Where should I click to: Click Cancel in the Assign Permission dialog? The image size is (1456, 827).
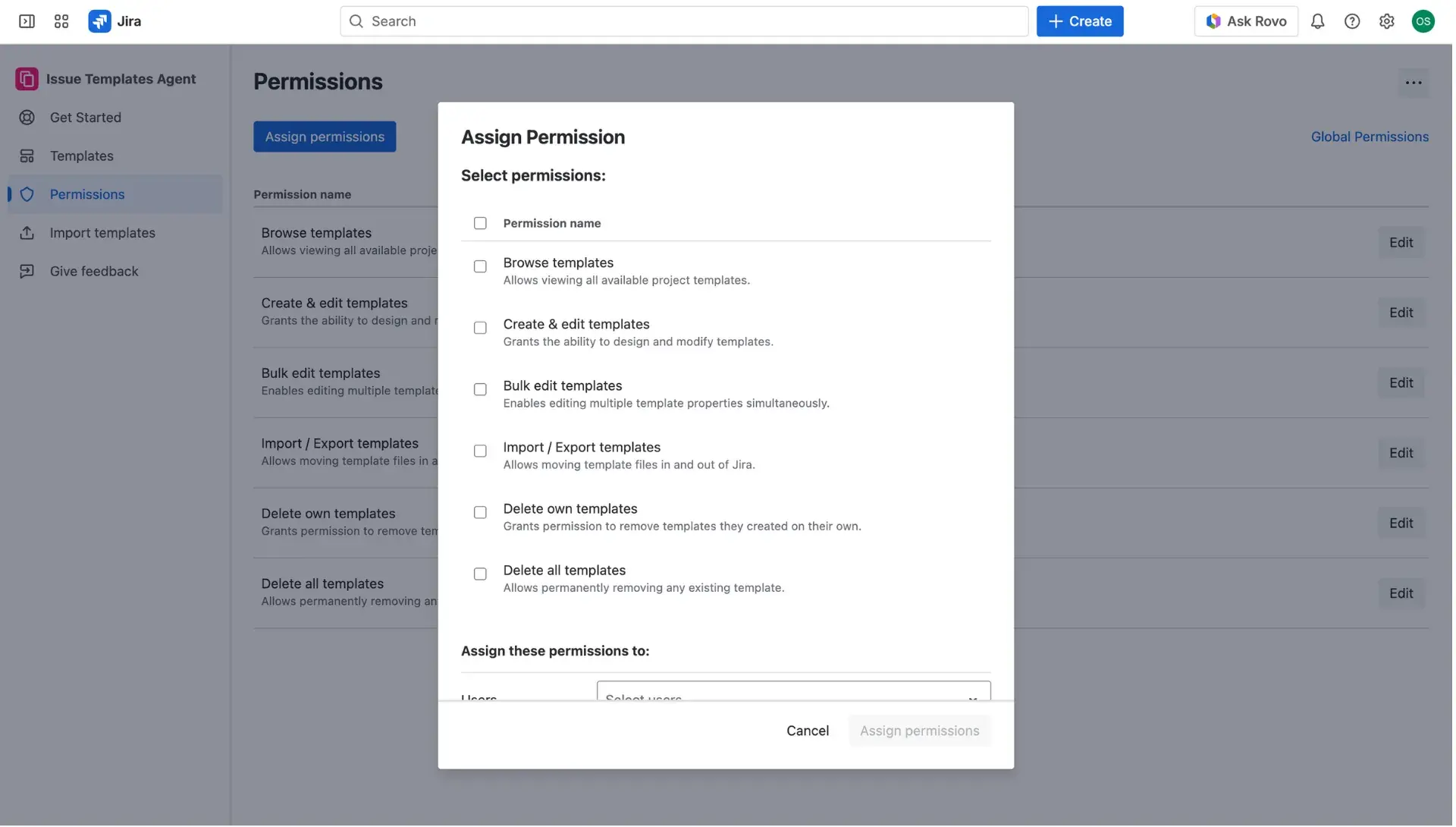pyautogui.click(x=808, y=730)
